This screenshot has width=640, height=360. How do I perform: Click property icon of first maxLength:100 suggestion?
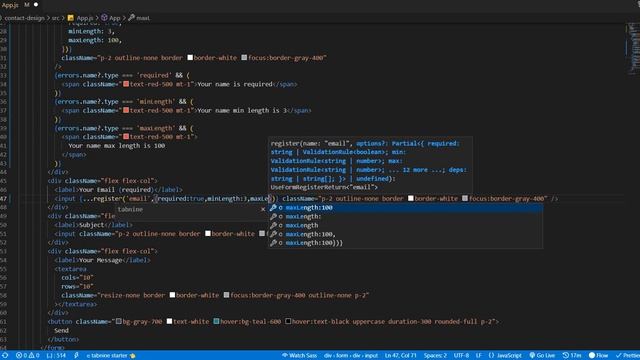pos(273,208)
